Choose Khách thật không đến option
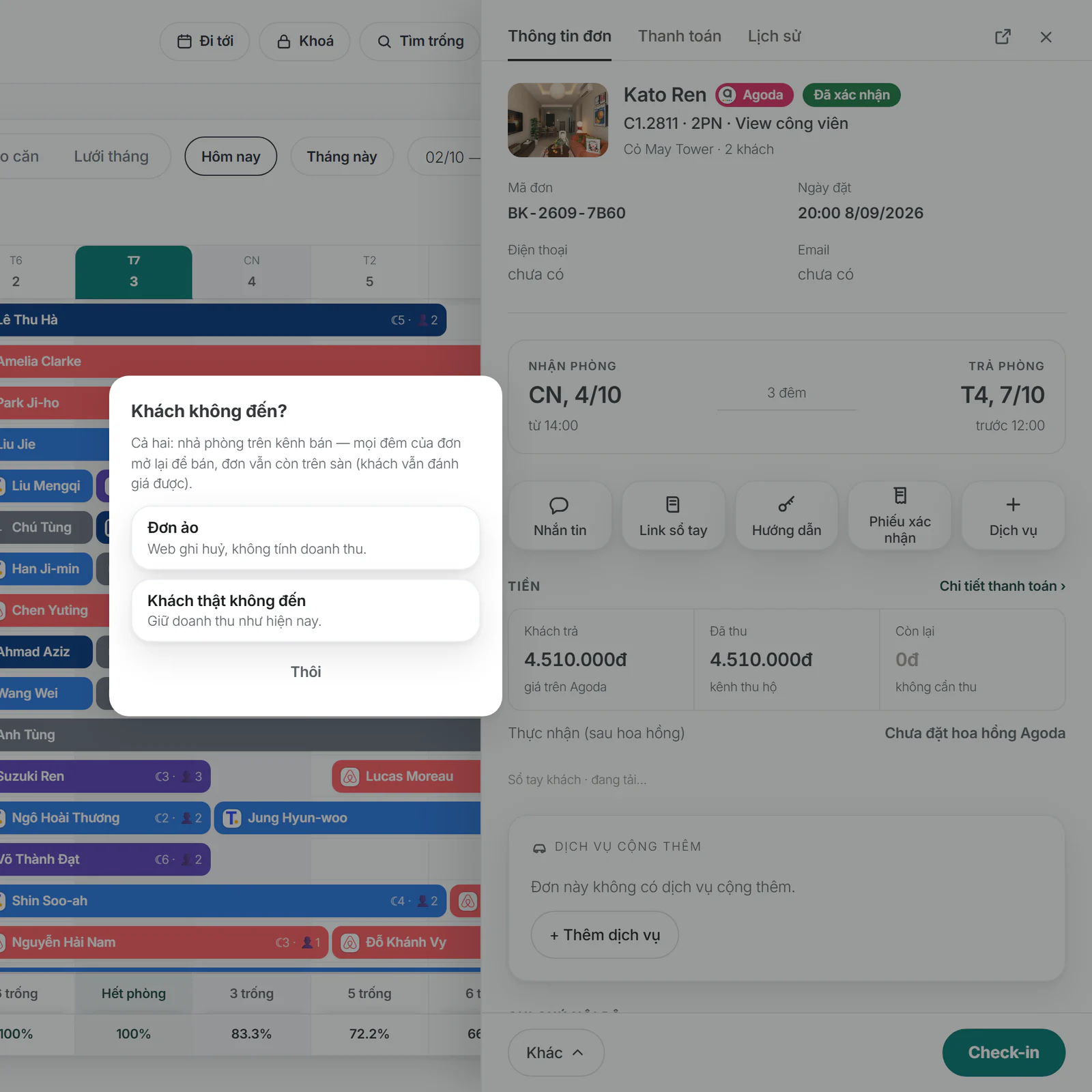This screenshot has height=1092, width=1092. tap(305, 610)
